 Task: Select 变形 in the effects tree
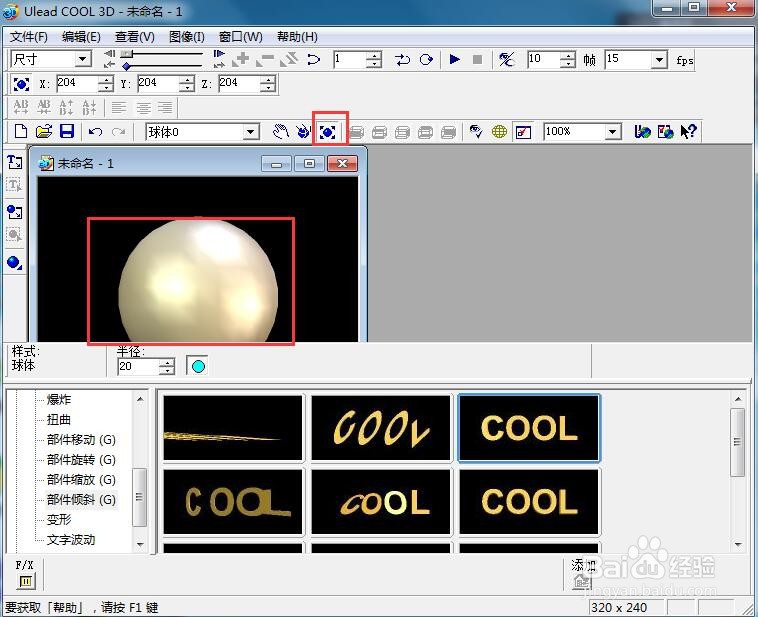click(59, 520)
